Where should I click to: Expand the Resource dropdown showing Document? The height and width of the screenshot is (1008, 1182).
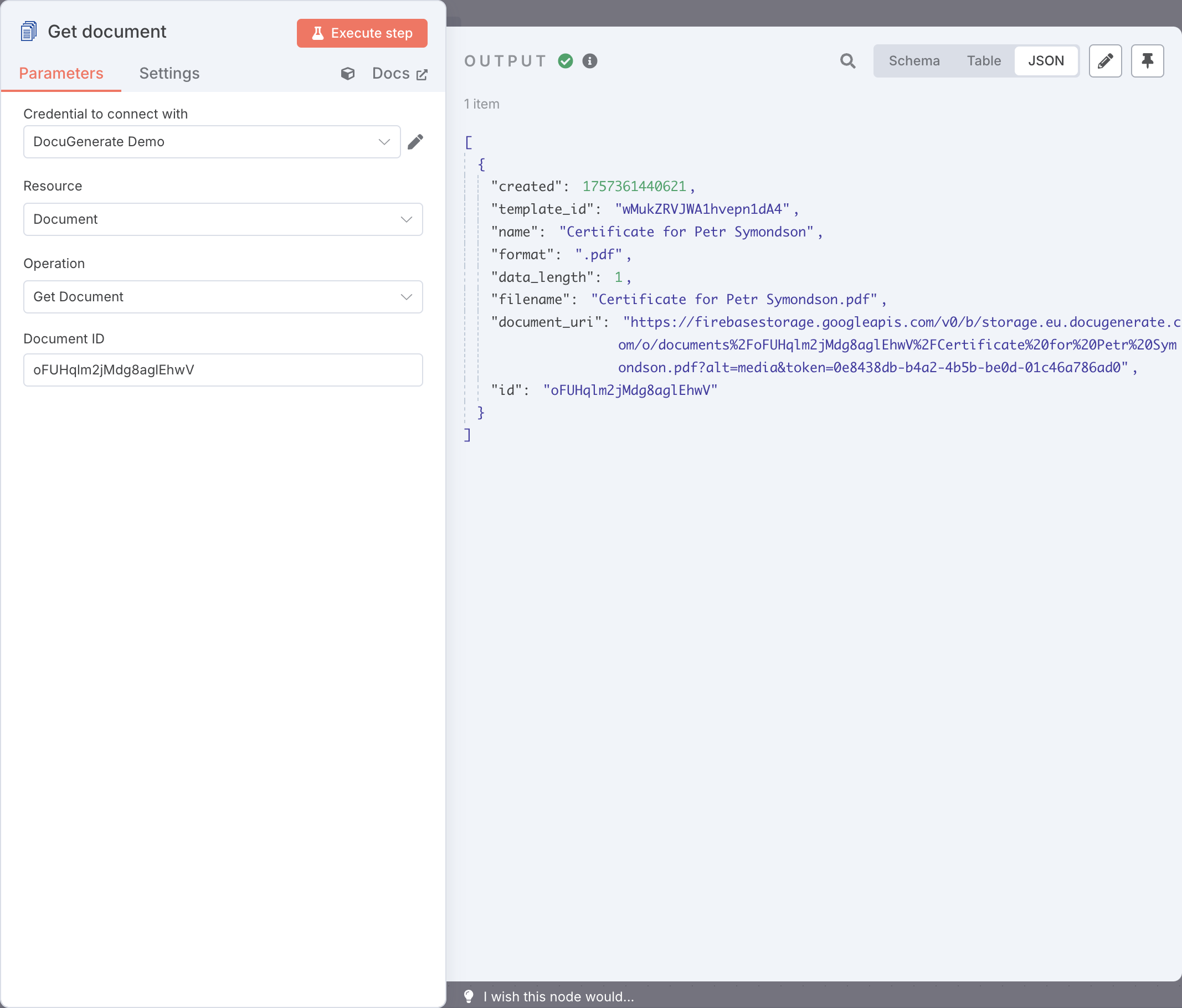[x=223, y=219]
